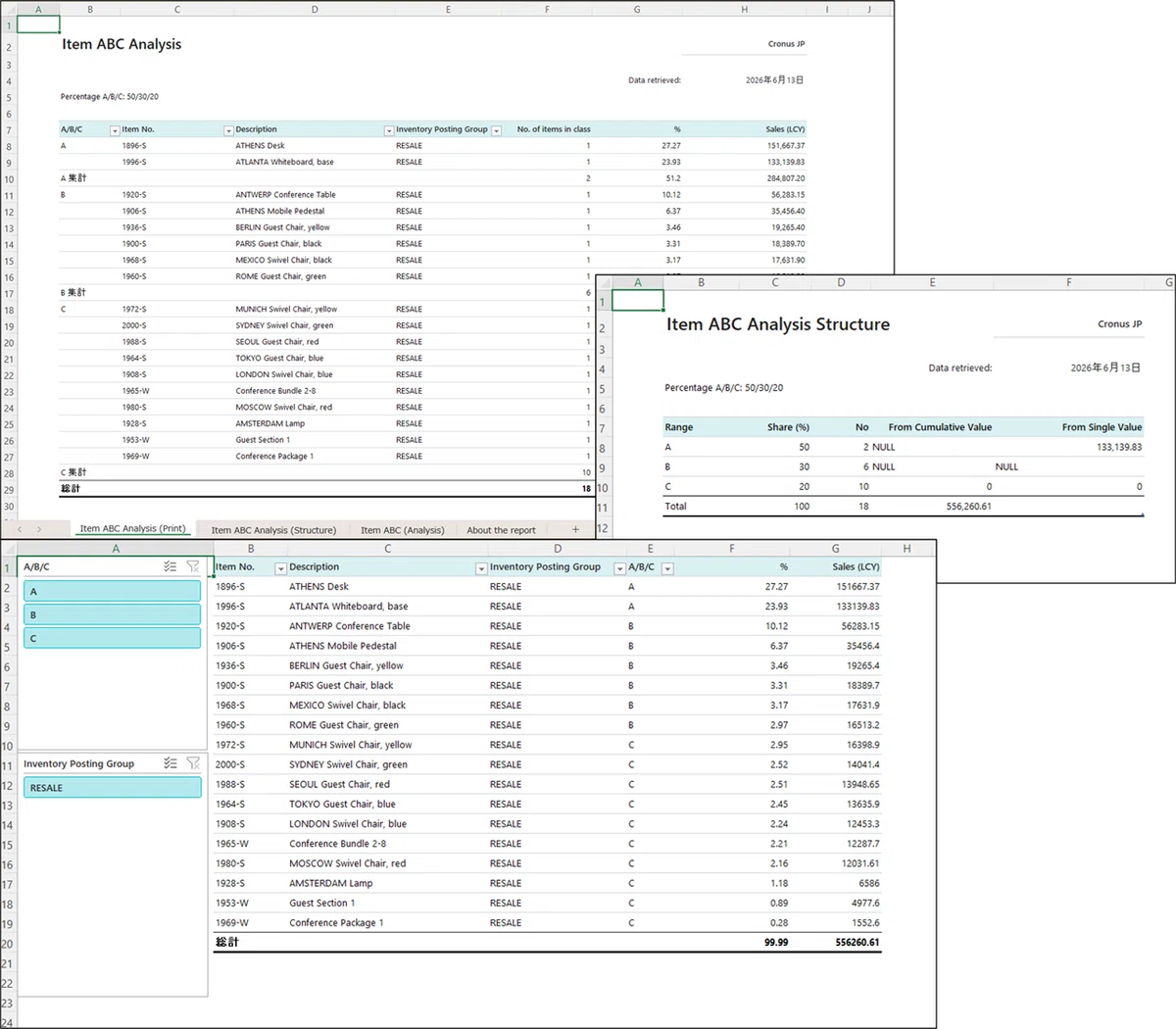Go to the previous sheet tab arrow
This screenshot has width=1176, height=1029.
pos(20,529)
